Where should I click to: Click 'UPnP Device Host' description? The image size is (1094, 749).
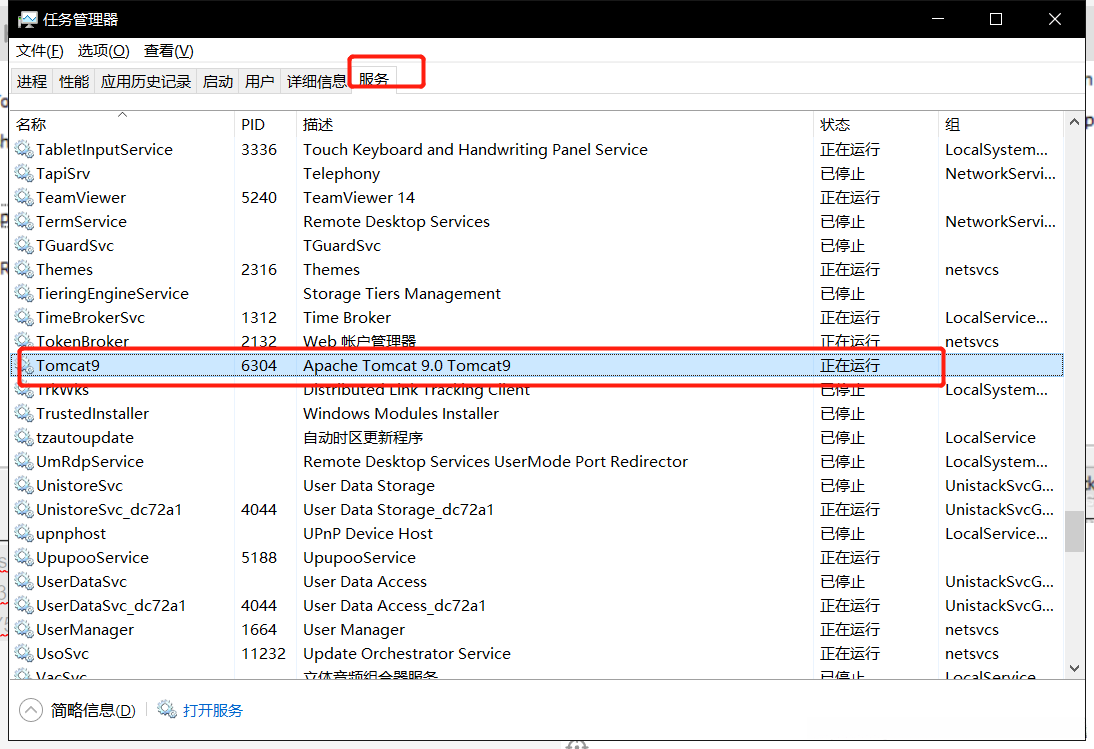click(368, 534)
